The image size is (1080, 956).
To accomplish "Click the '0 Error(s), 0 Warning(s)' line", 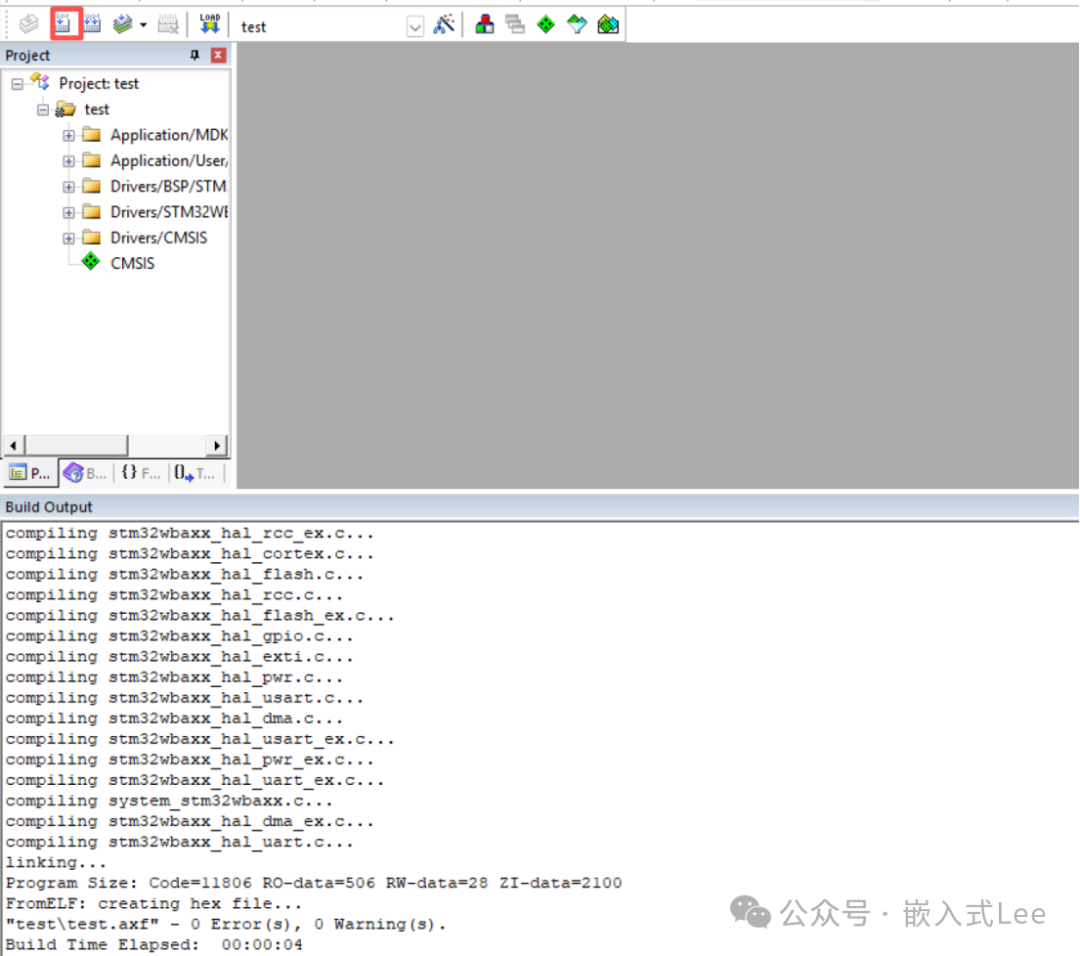I will coord(226,924).
